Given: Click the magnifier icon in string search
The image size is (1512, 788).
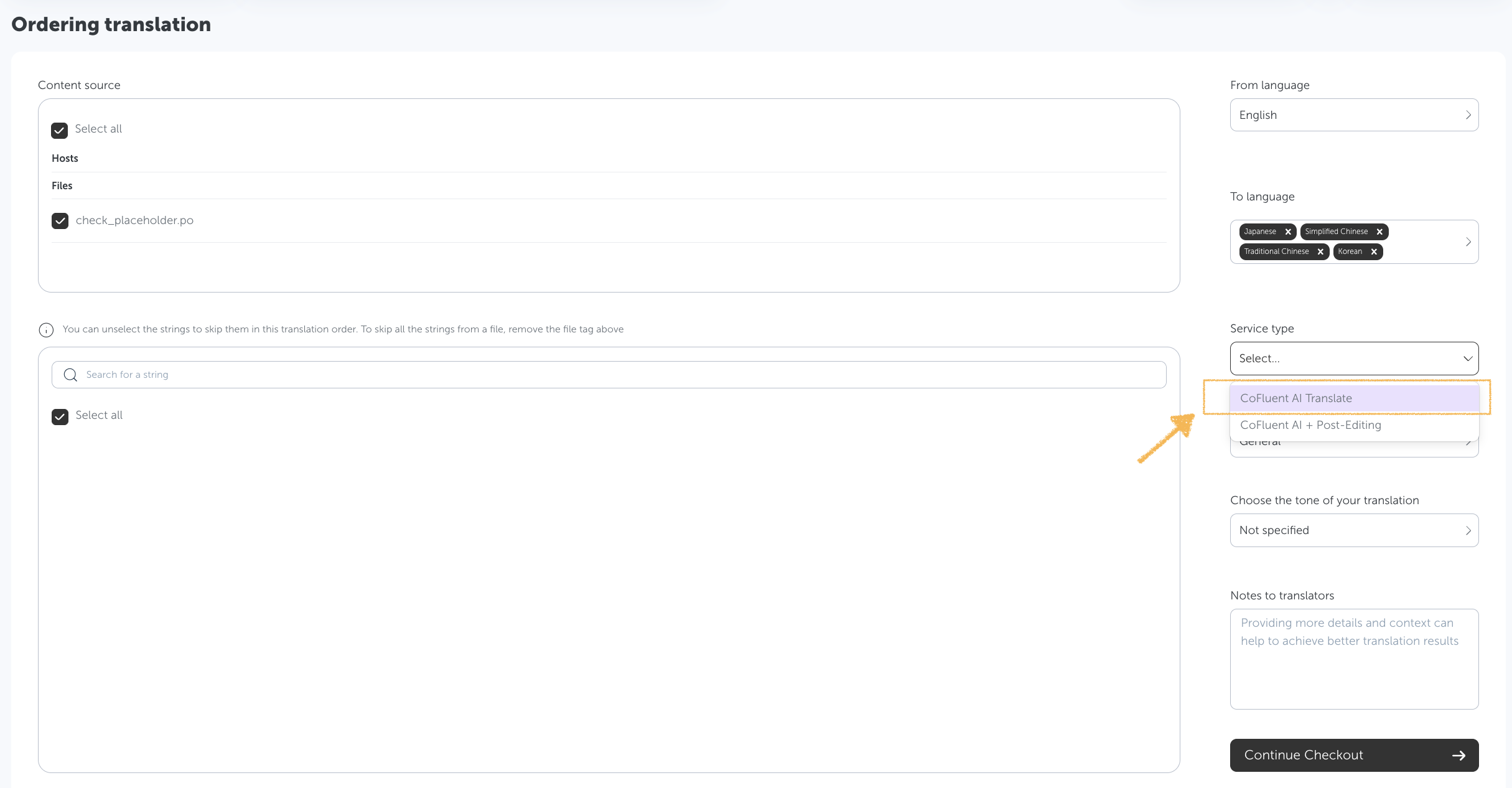Looking at the screenshot, I should (70, 375).
